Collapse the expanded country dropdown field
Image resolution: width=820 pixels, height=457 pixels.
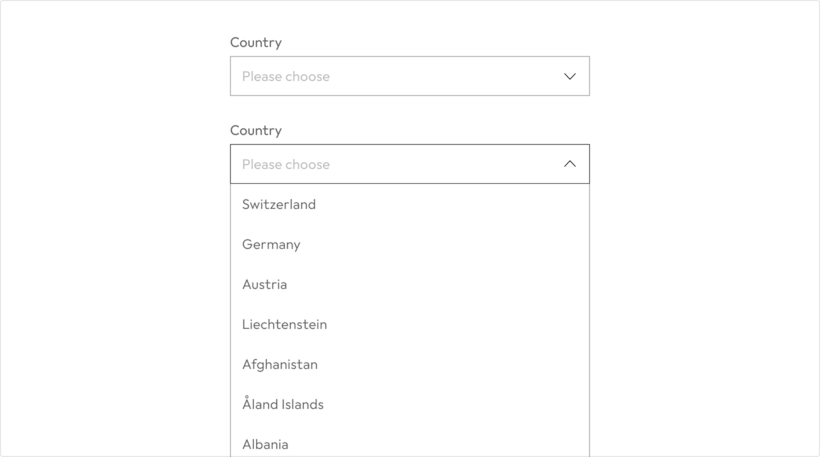click(x=409, y=164)
